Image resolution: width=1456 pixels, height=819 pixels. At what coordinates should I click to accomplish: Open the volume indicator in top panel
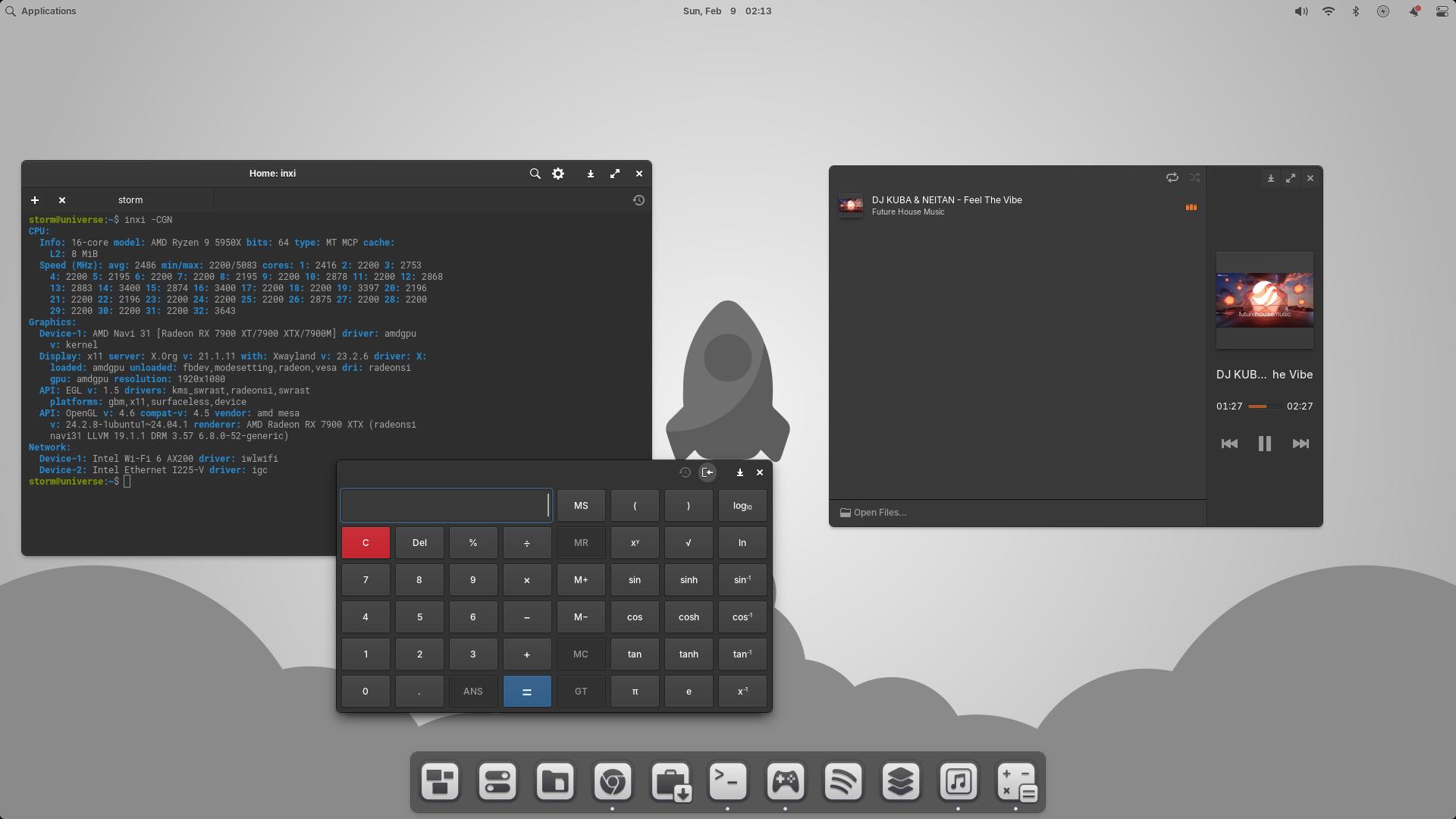pyautogui.click(x=1301, y=11)
